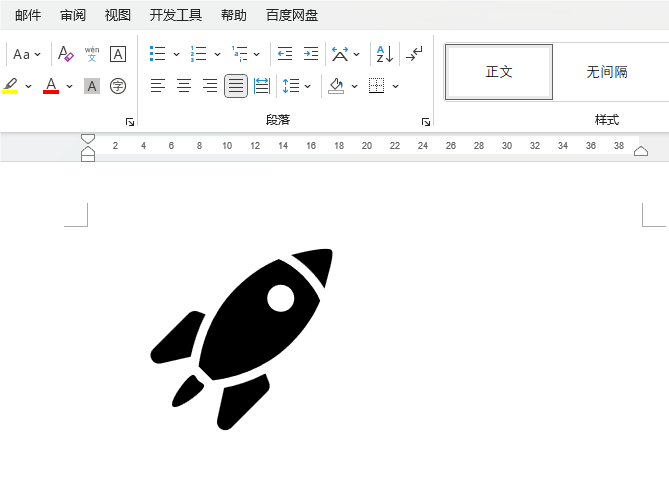Select the 无间隔 style

[607, 72]
